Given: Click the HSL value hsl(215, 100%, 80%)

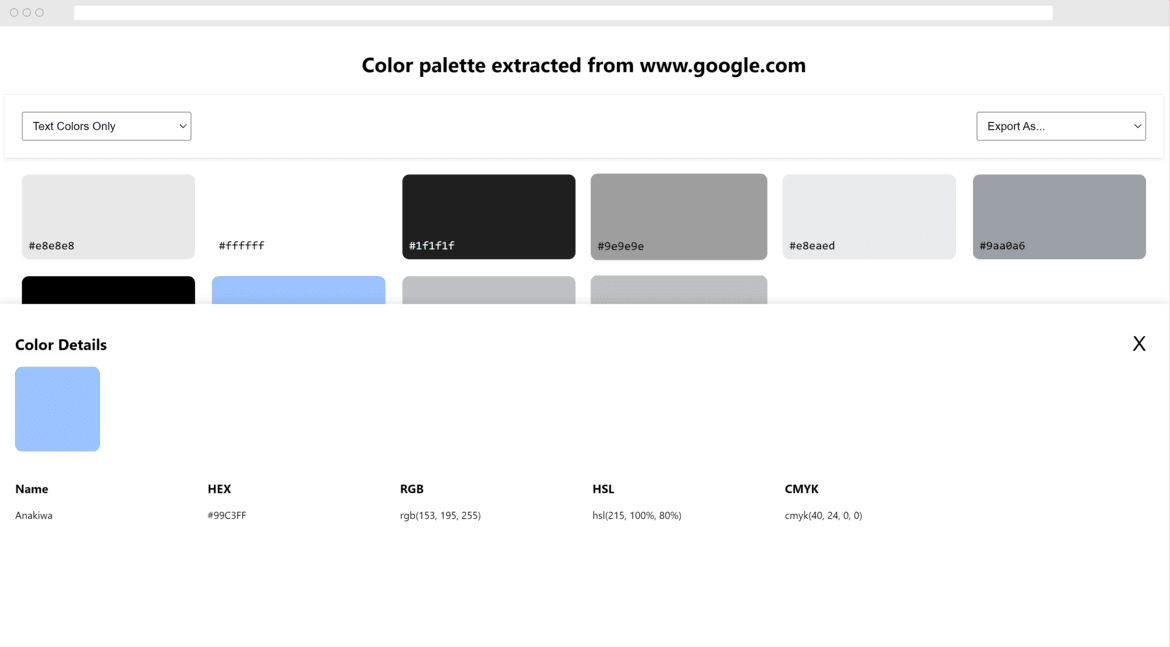Looking at the screenshot, I should (636, 516).
